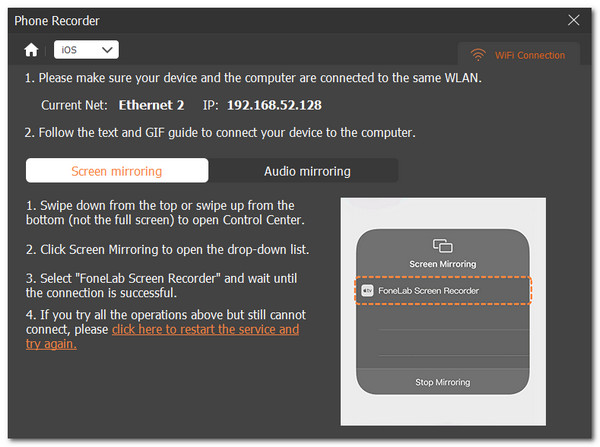
Task: Switch to the WiFi Connection tab
Action: (519, 54)
